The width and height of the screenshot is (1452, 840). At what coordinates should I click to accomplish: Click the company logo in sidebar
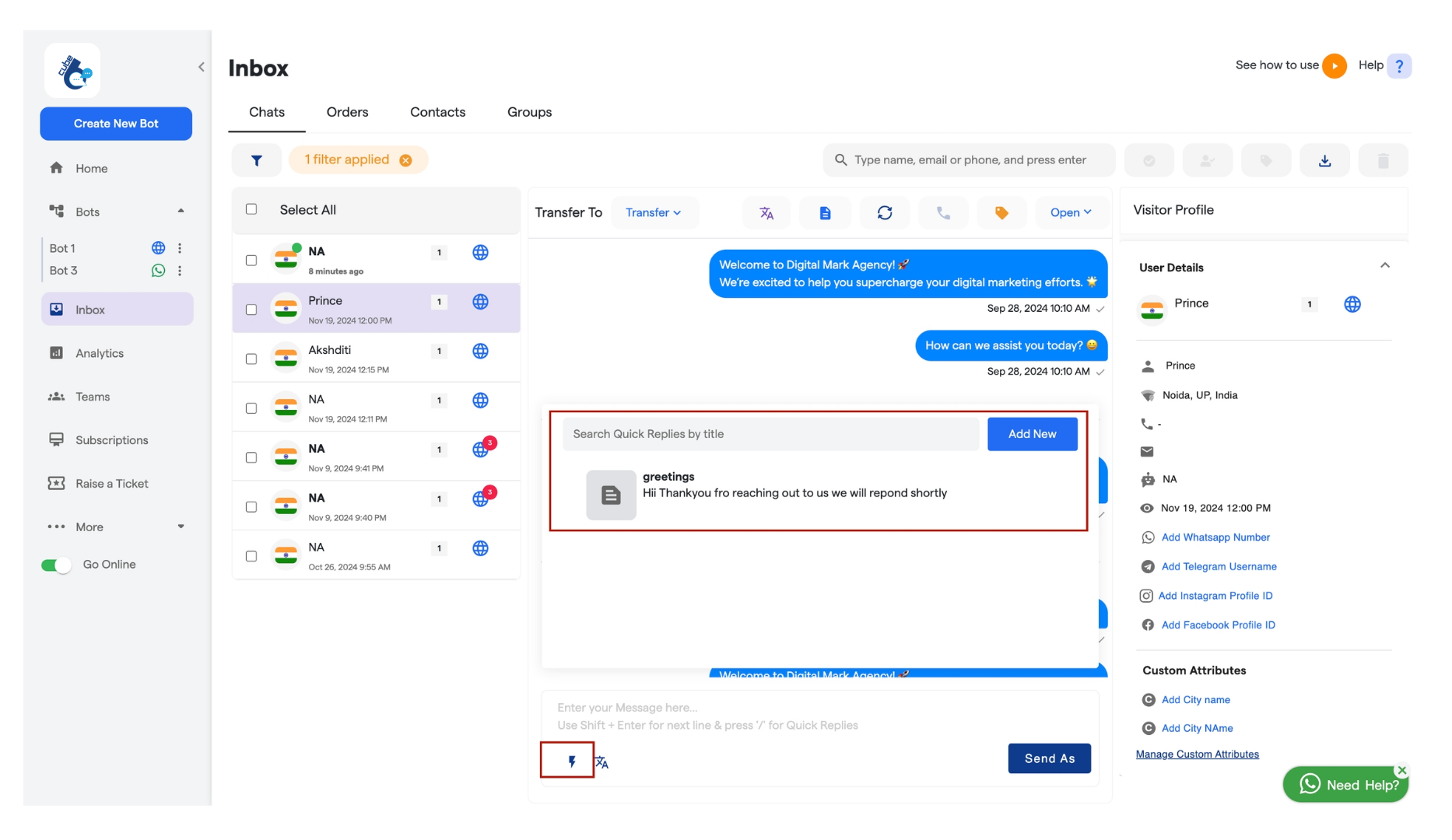[x=72, y=71]
